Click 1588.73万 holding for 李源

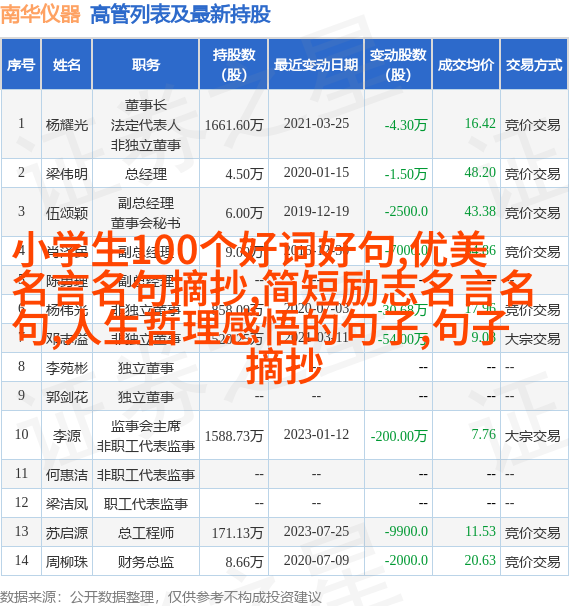(x=234, y=436)
